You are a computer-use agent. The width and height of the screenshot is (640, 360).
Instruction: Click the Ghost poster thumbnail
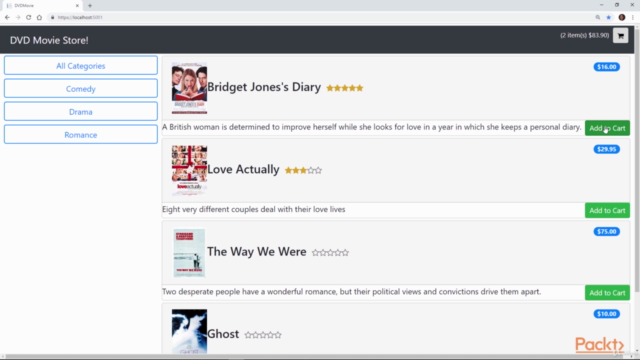tap(189, 331)
